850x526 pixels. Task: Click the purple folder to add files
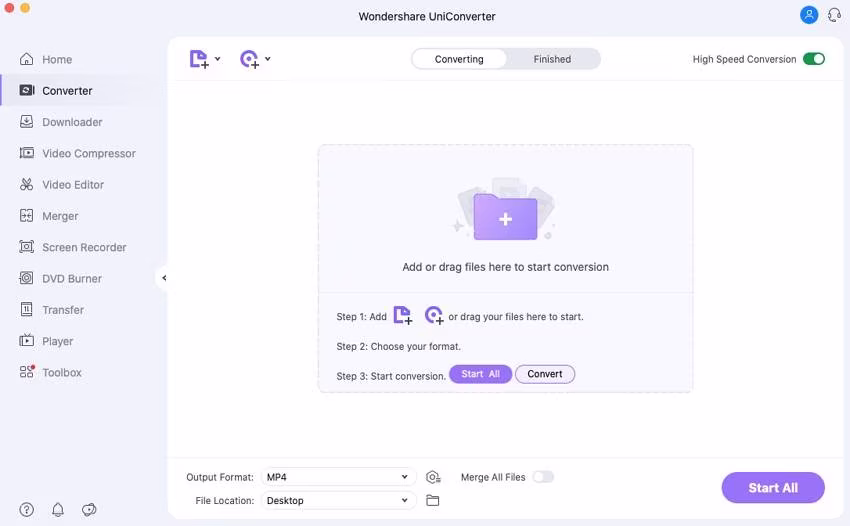(505, 216)
